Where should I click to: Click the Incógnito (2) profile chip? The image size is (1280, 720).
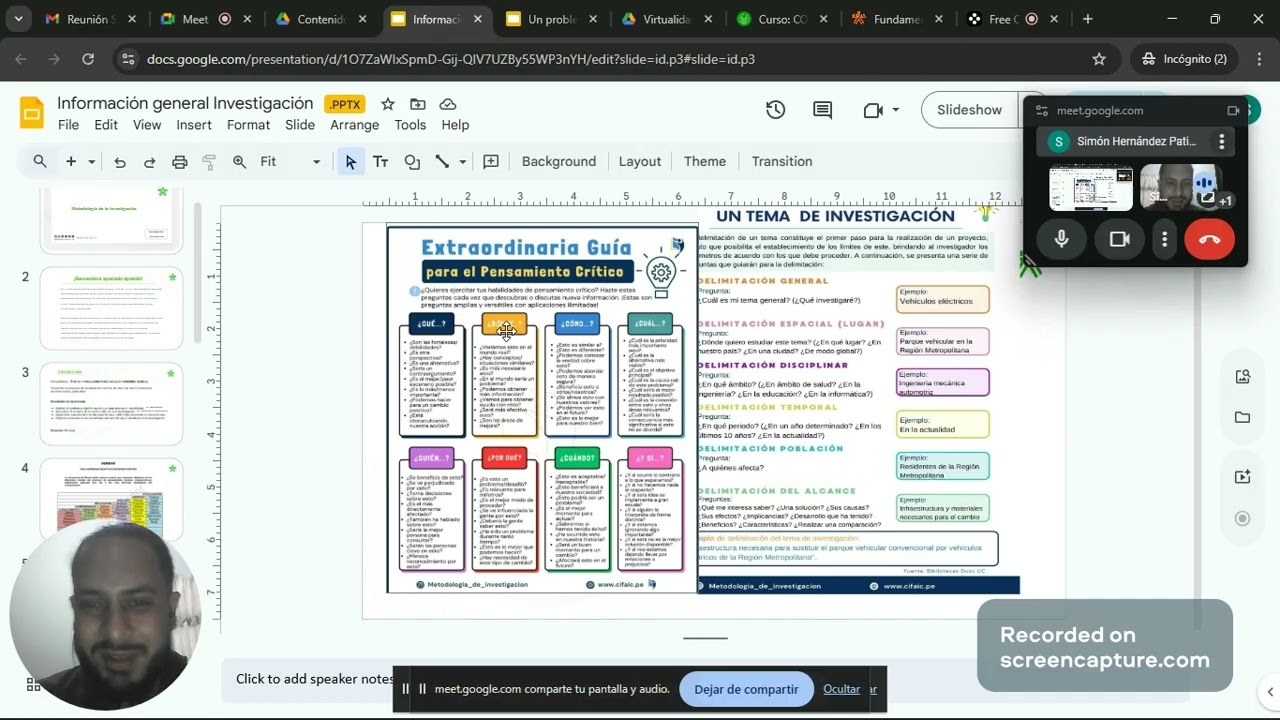pyautogui.click(x=1185, y=59)
